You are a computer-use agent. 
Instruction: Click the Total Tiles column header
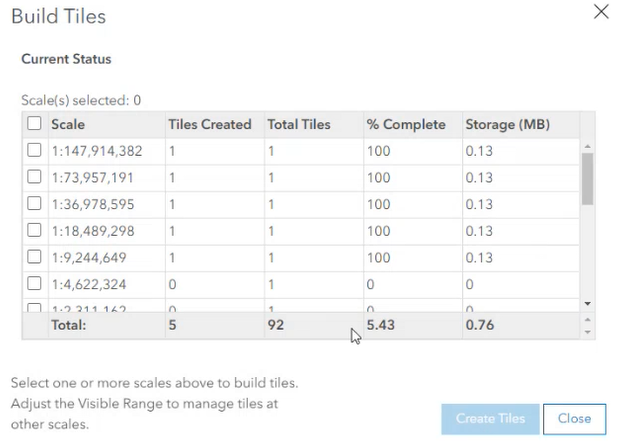tap(298, 125)
